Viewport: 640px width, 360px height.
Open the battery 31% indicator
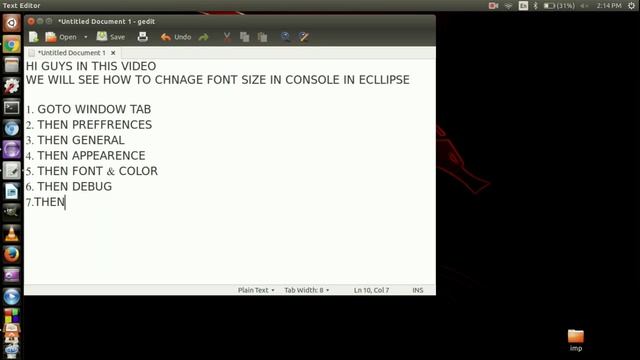click(559, 6)
